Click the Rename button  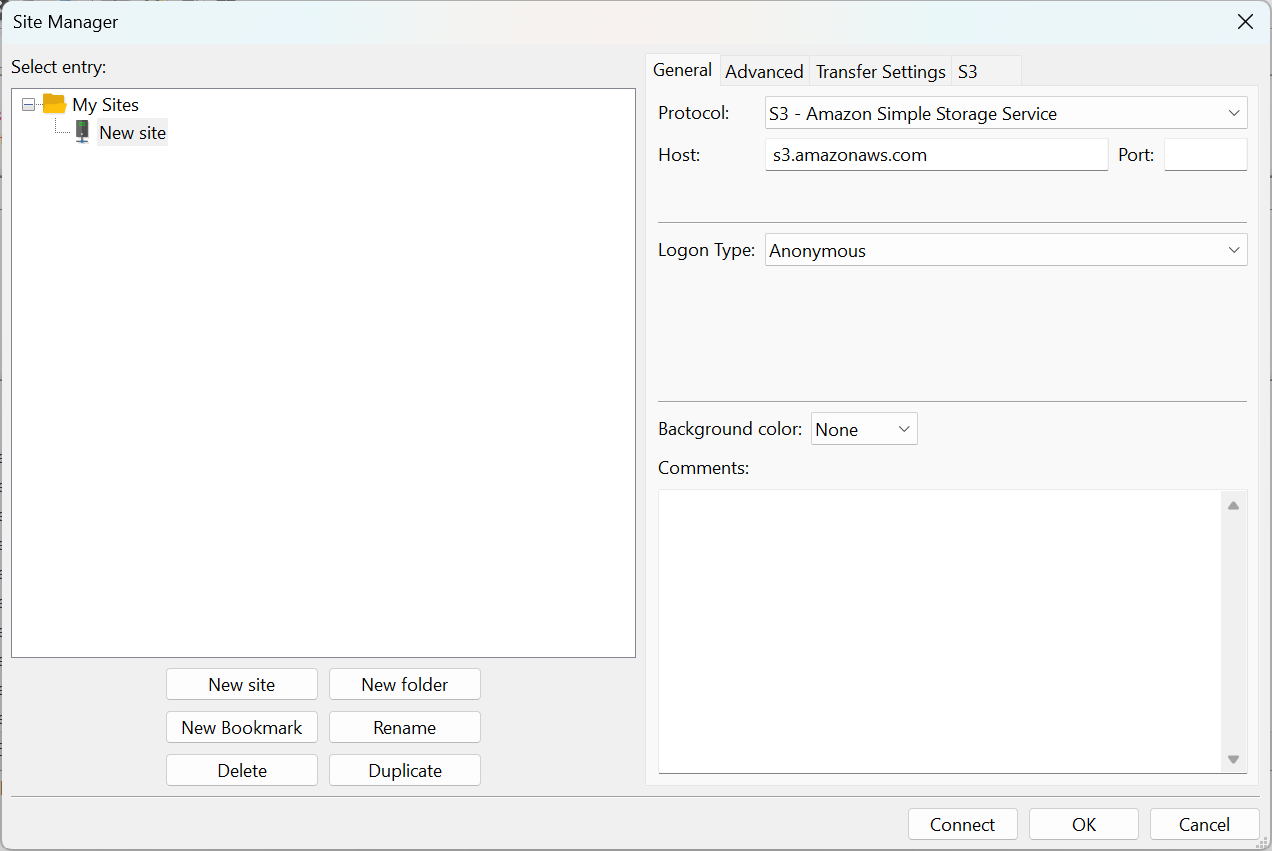[405, 727]
